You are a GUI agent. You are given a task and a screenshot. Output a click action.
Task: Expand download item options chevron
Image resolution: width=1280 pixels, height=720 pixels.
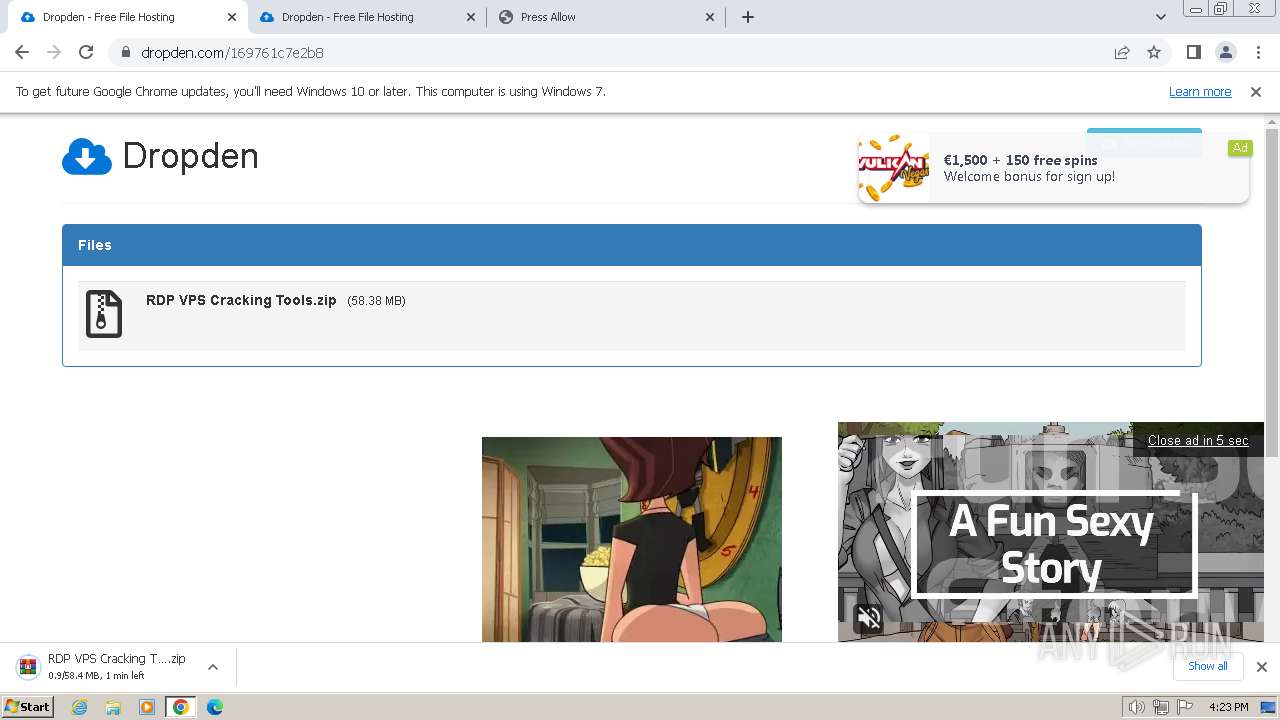point(212,666)
